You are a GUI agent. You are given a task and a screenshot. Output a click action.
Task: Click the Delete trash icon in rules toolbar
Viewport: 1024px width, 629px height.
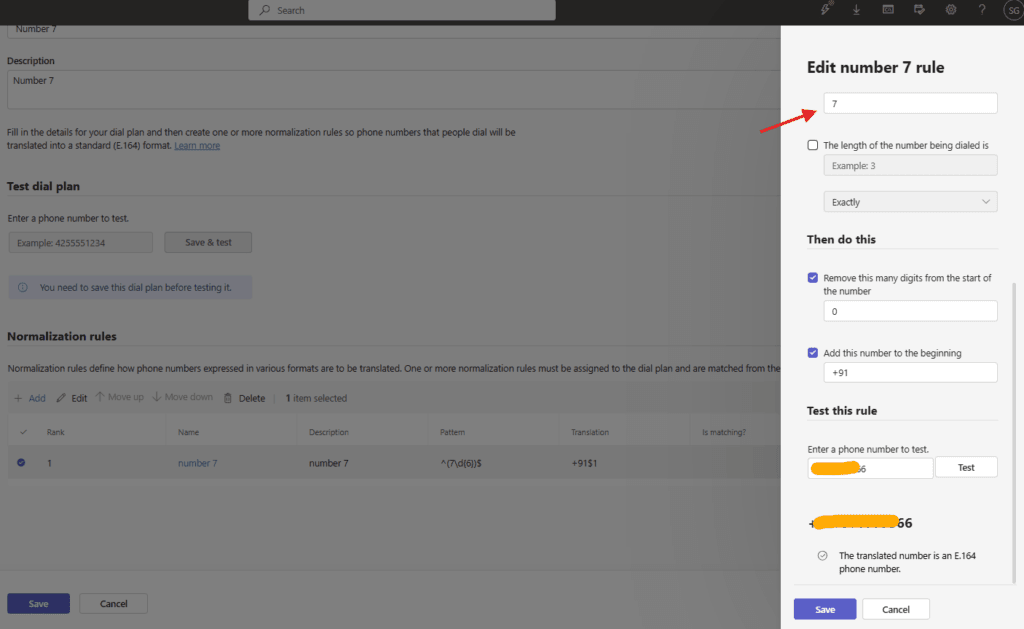[229, 398]
